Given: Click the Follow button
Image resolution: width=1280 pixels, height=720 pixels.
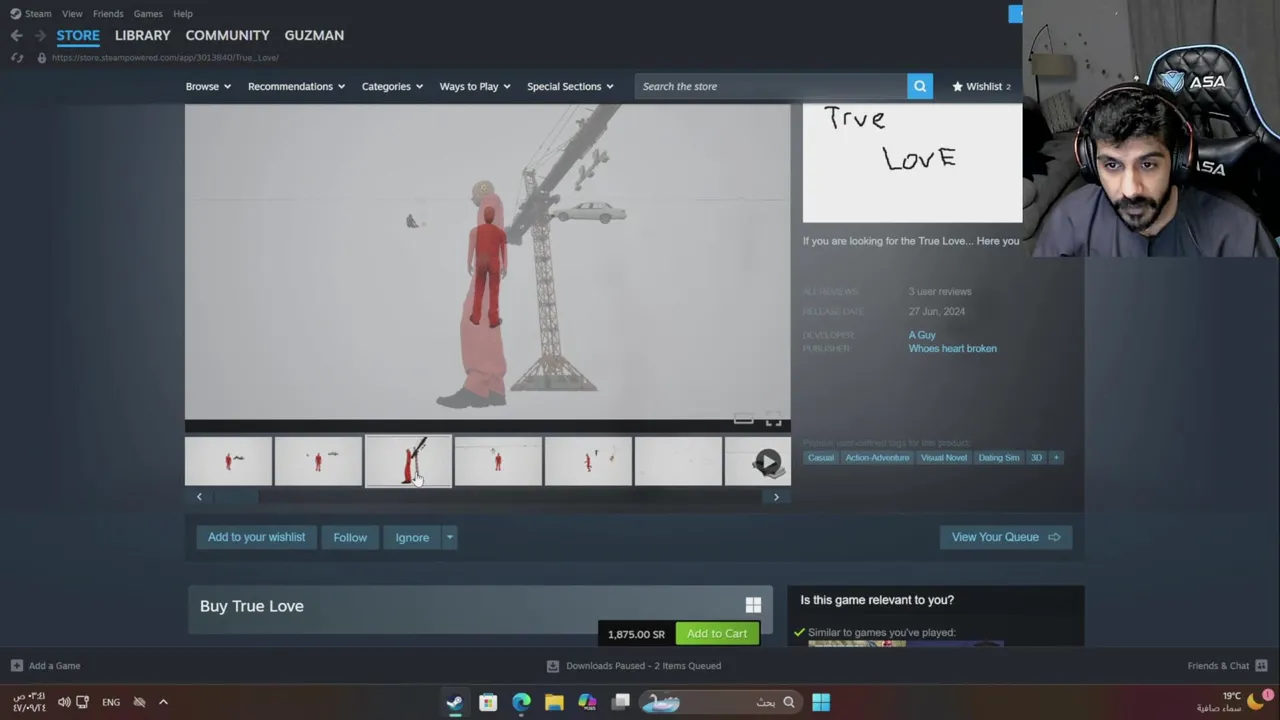Looking at the screenshot, I should tap(350, 537).
